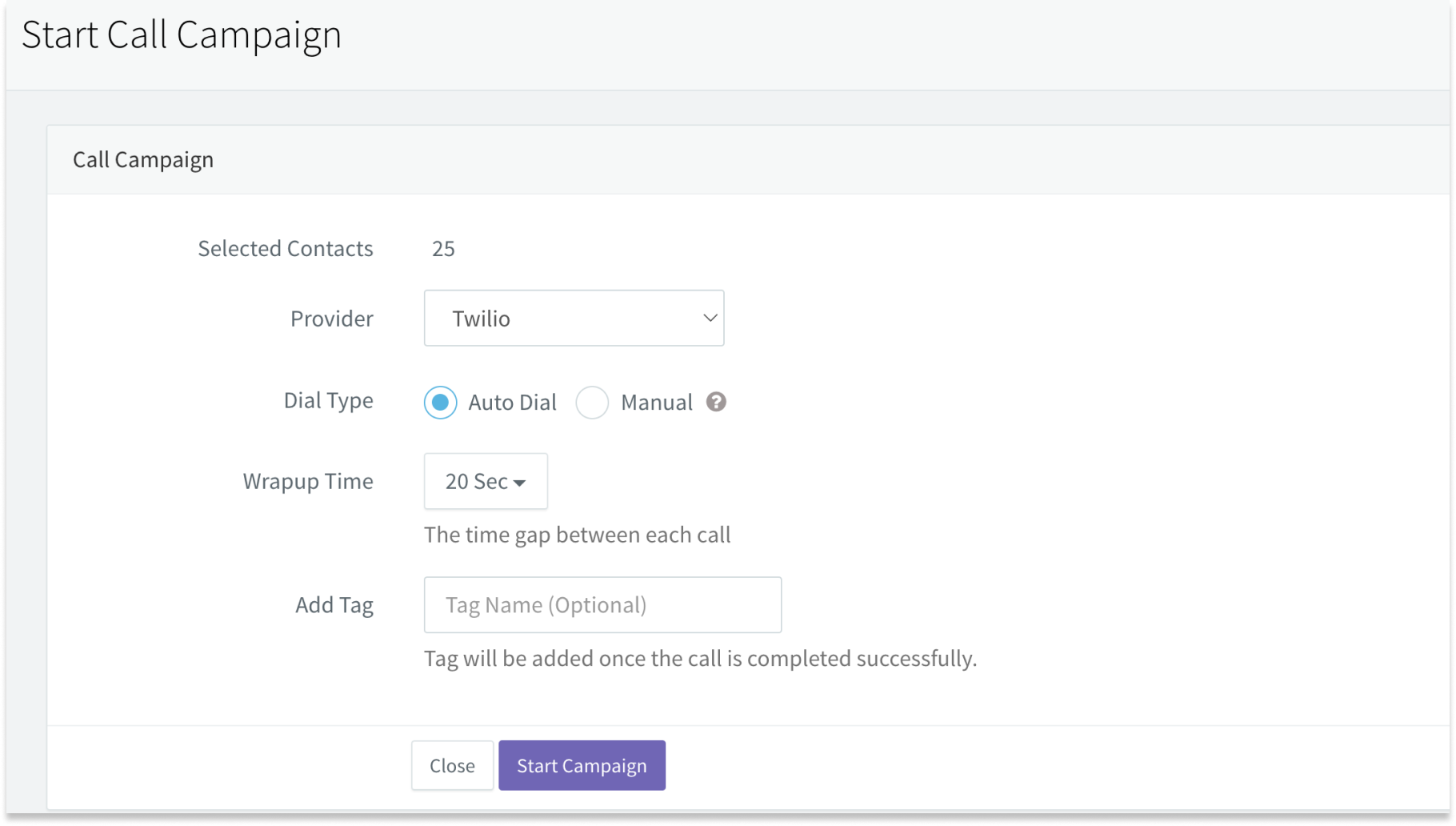Click the "Call Campaign" panel header
Image resolution: width=1456 pixels, height=826 pixels.
coord(143,159)
